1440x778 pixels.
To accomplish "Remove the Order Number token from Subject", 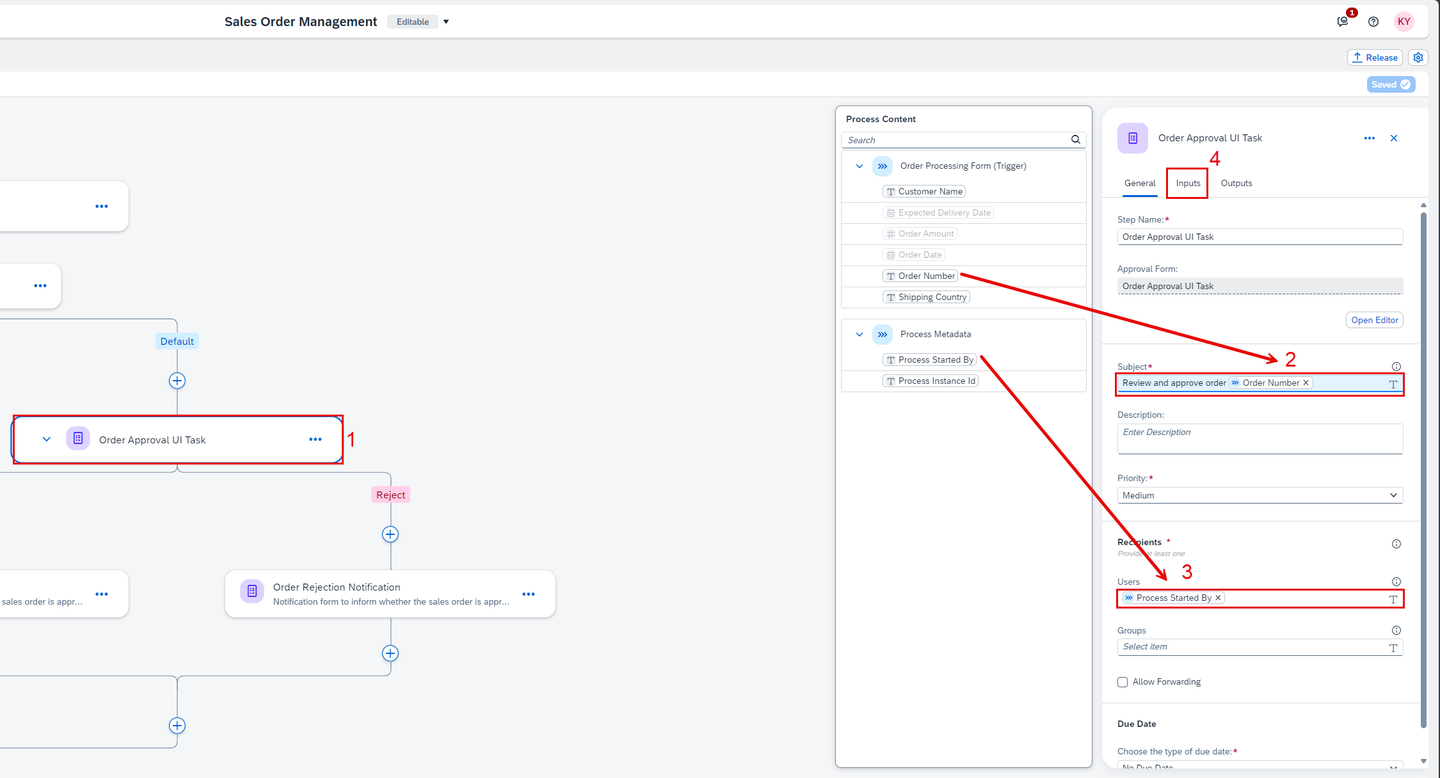I will point(1305,383).
